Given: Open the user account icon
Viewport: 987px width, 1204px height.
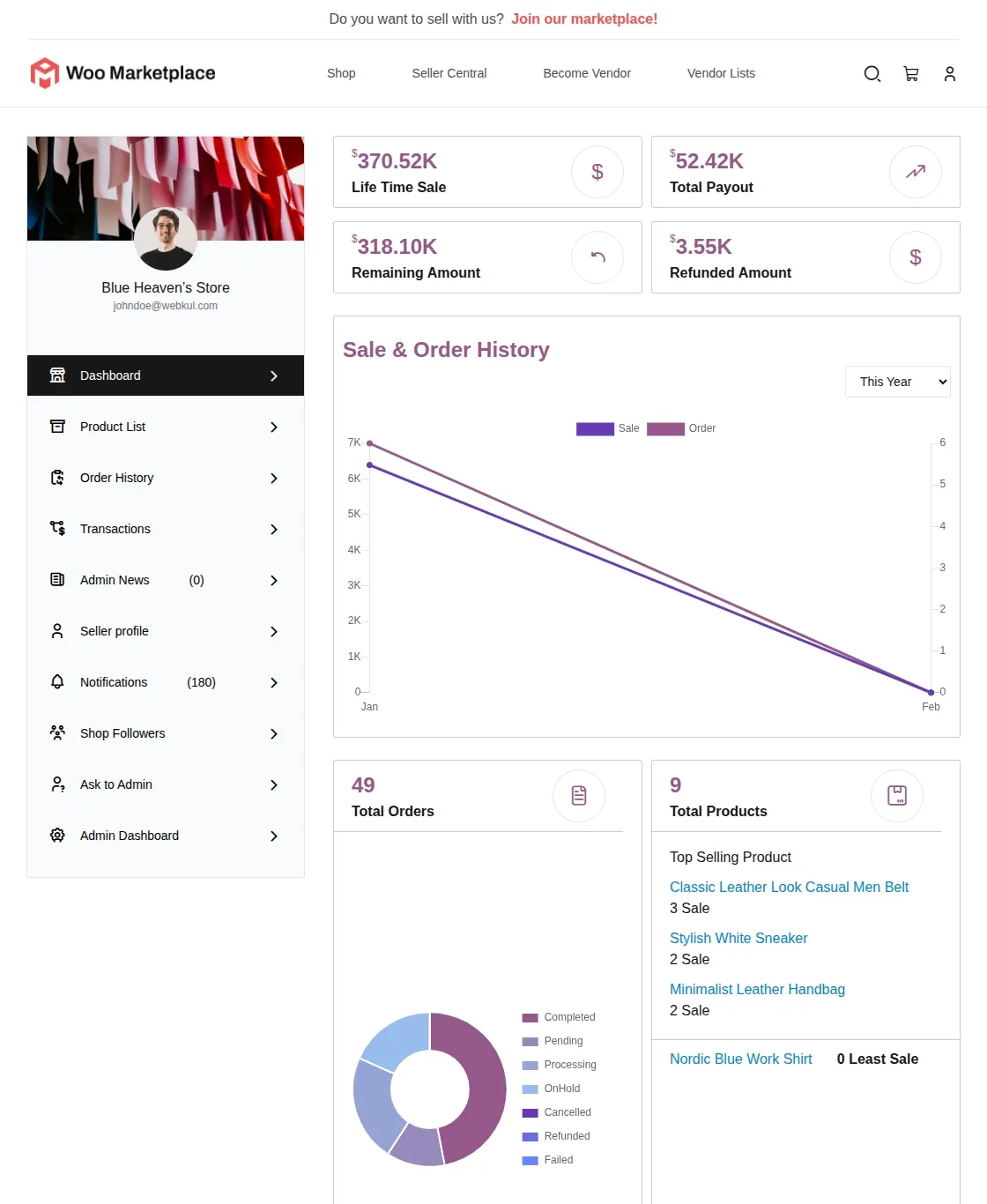Looking at the screenshot, I should [x=949, y=74].
